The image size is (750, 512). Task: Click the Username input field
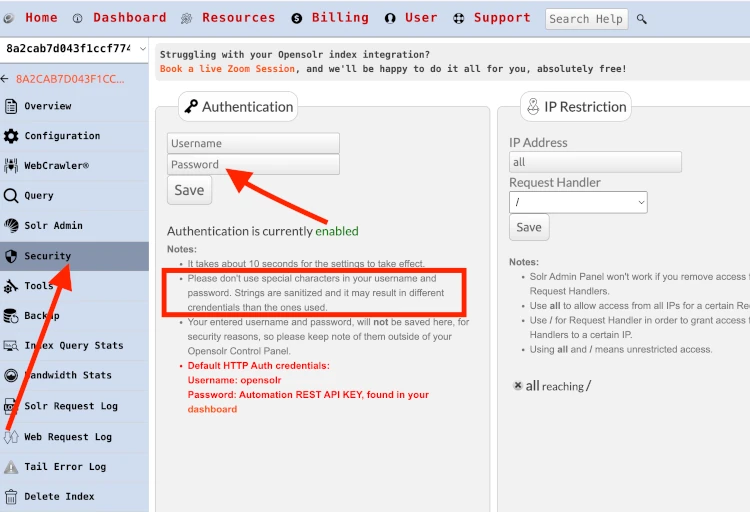pyautogui.click(x=253, y=143)
